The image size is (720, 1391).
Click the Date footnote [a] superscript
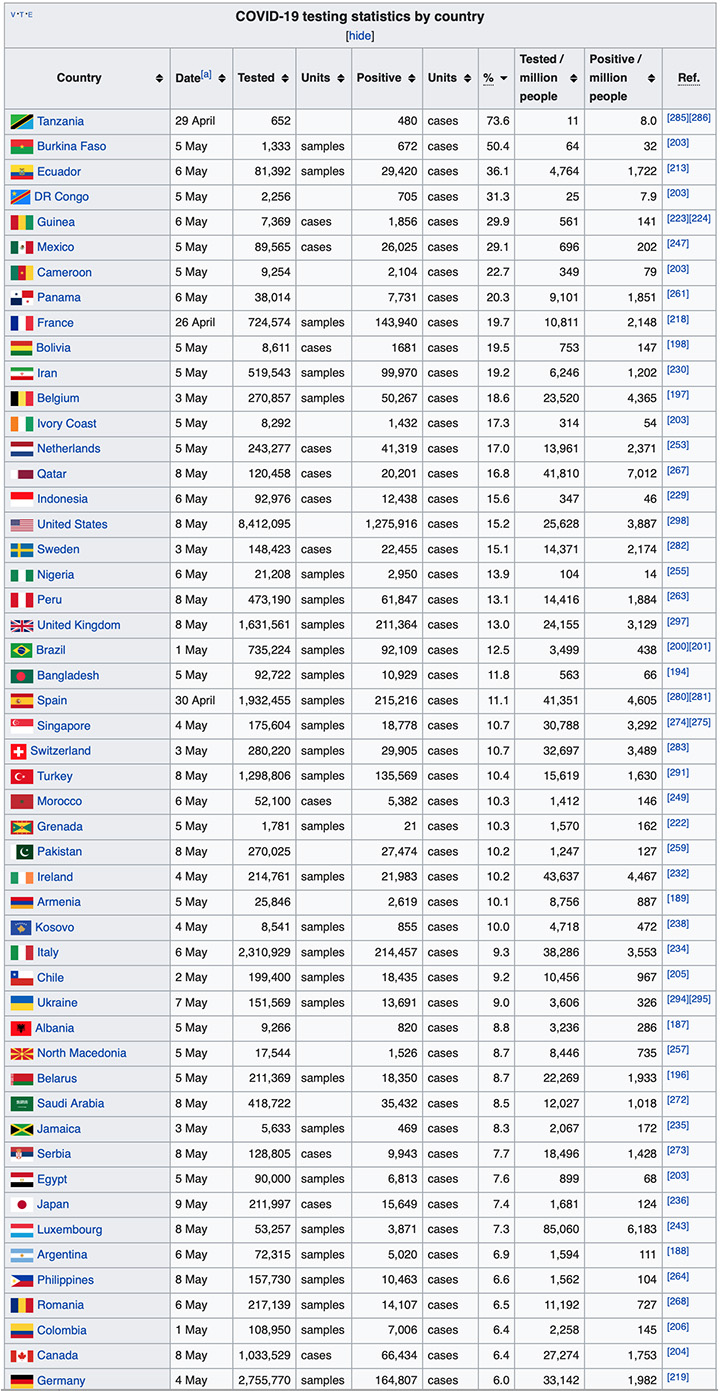point(206,75)
